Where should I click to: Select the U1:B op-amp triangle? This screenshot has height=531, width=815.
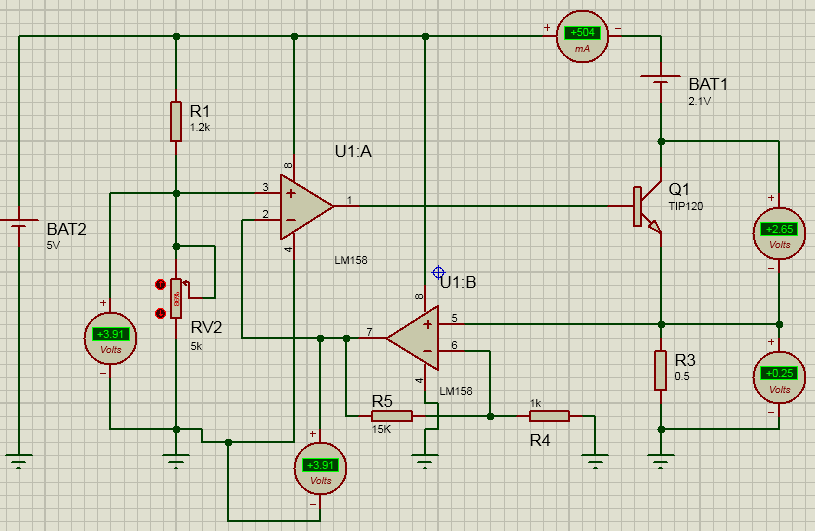pyautogui.click(x=413, y=338)
